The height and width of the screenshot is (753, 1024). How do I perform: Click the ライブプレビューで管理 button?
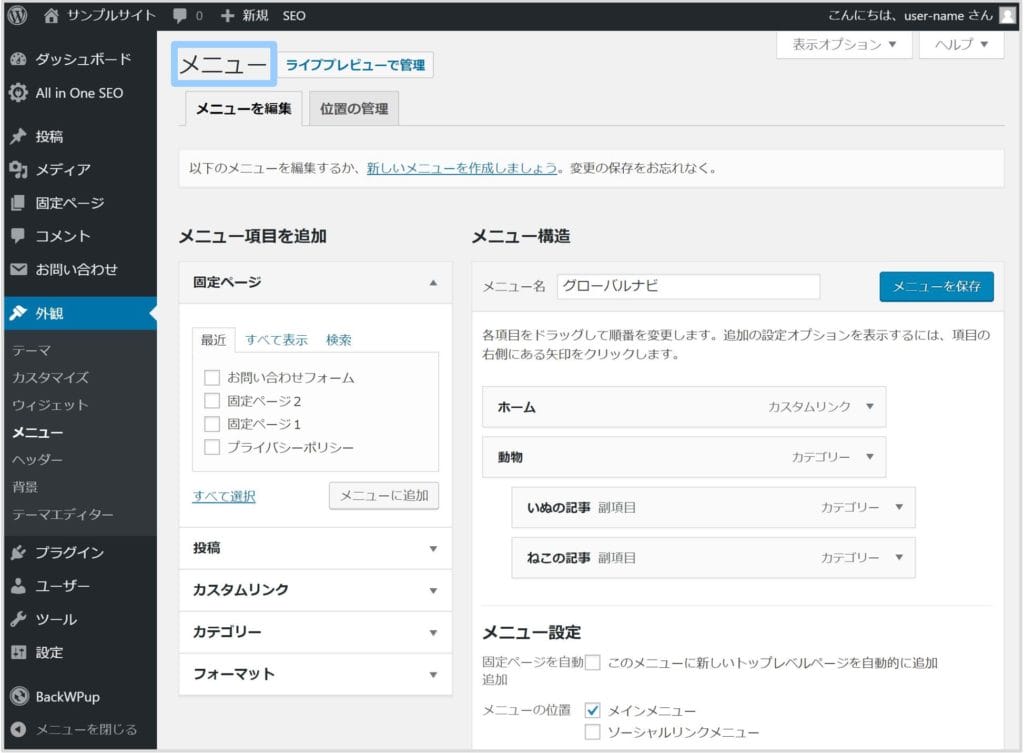click(x=355, y=65)
